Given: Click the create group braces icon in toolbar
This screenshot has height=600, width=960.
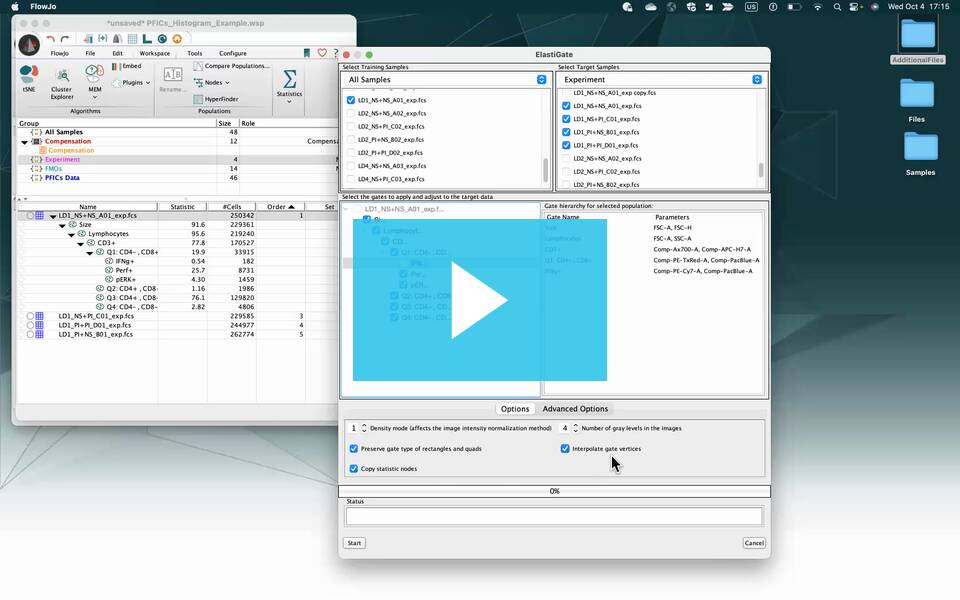Looking at the screenshot, I should coord(103,39).
